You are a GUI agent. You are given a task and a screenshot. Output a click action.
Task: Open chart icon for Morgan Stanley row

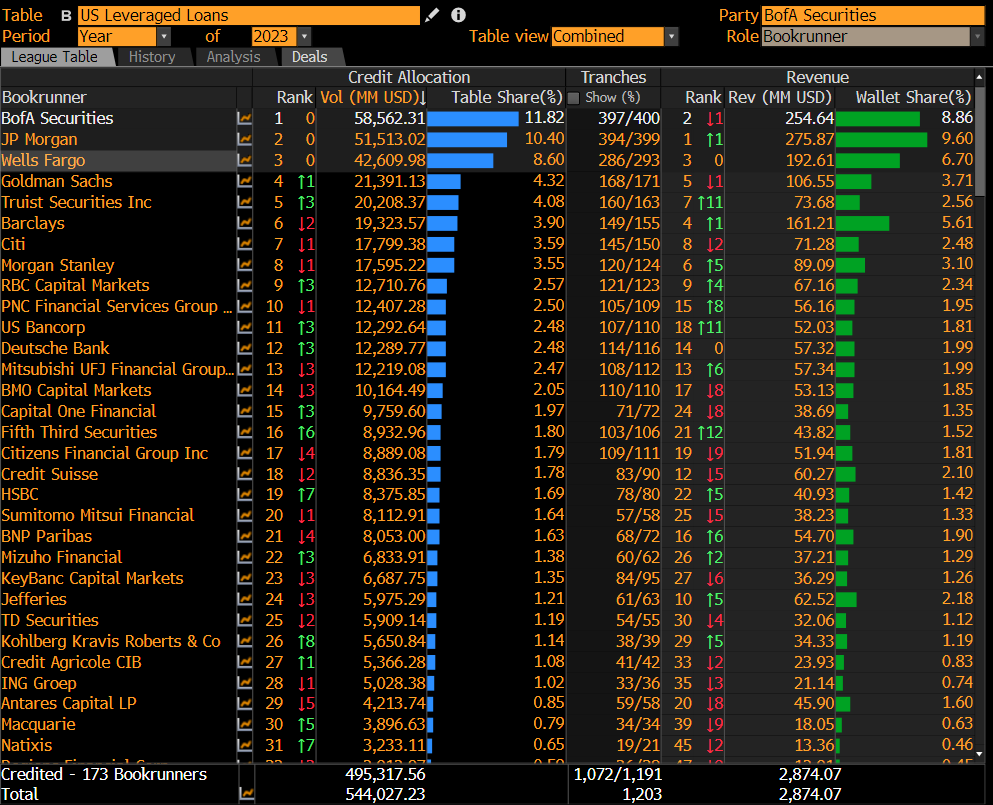click(244, 265)
